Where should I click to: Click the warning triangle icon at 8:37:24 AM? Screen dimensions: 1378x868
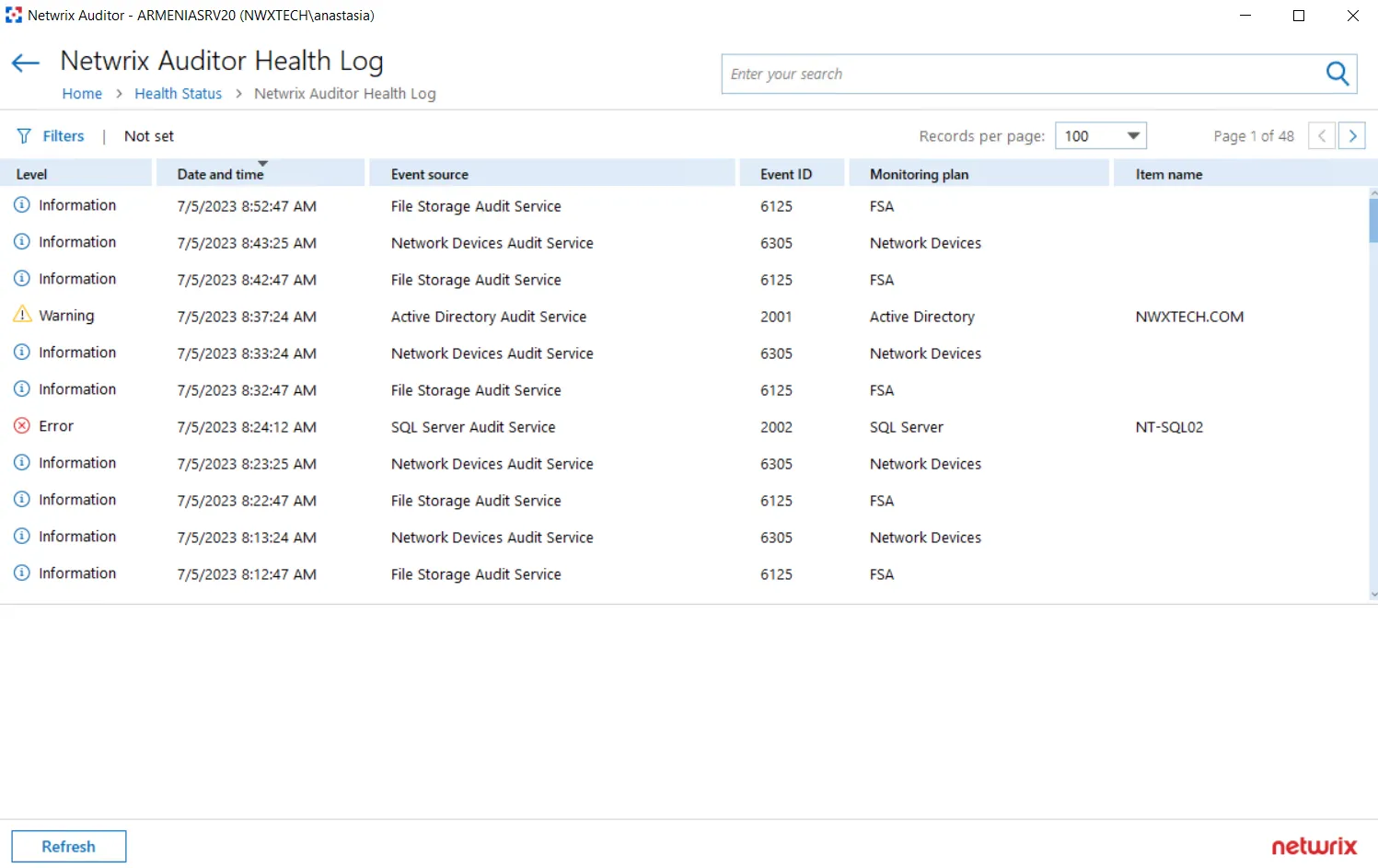coord(22,315)
